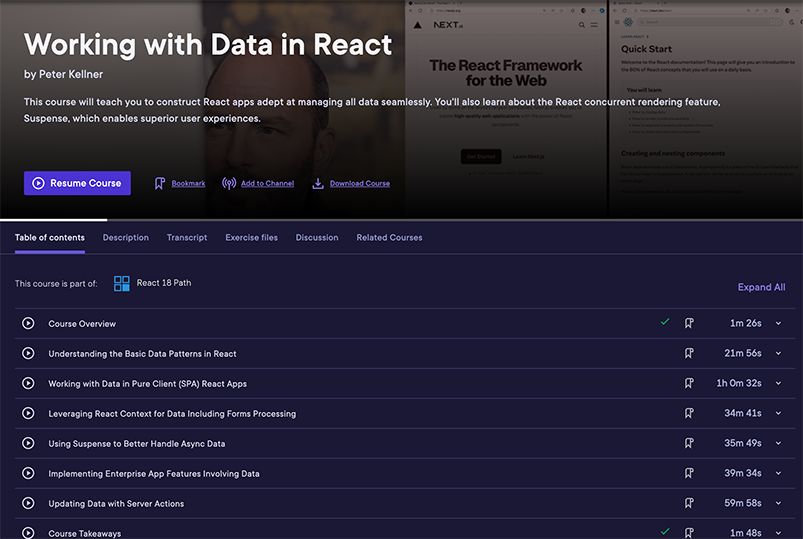Click Expand All modules

point(761,287)
